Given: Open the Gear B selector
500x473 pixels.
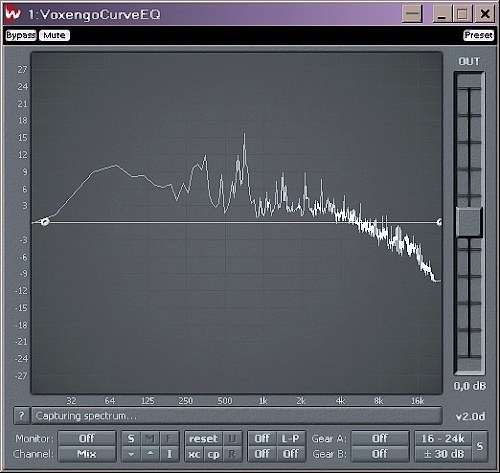Looking at the screenshot, I should 380,454.
